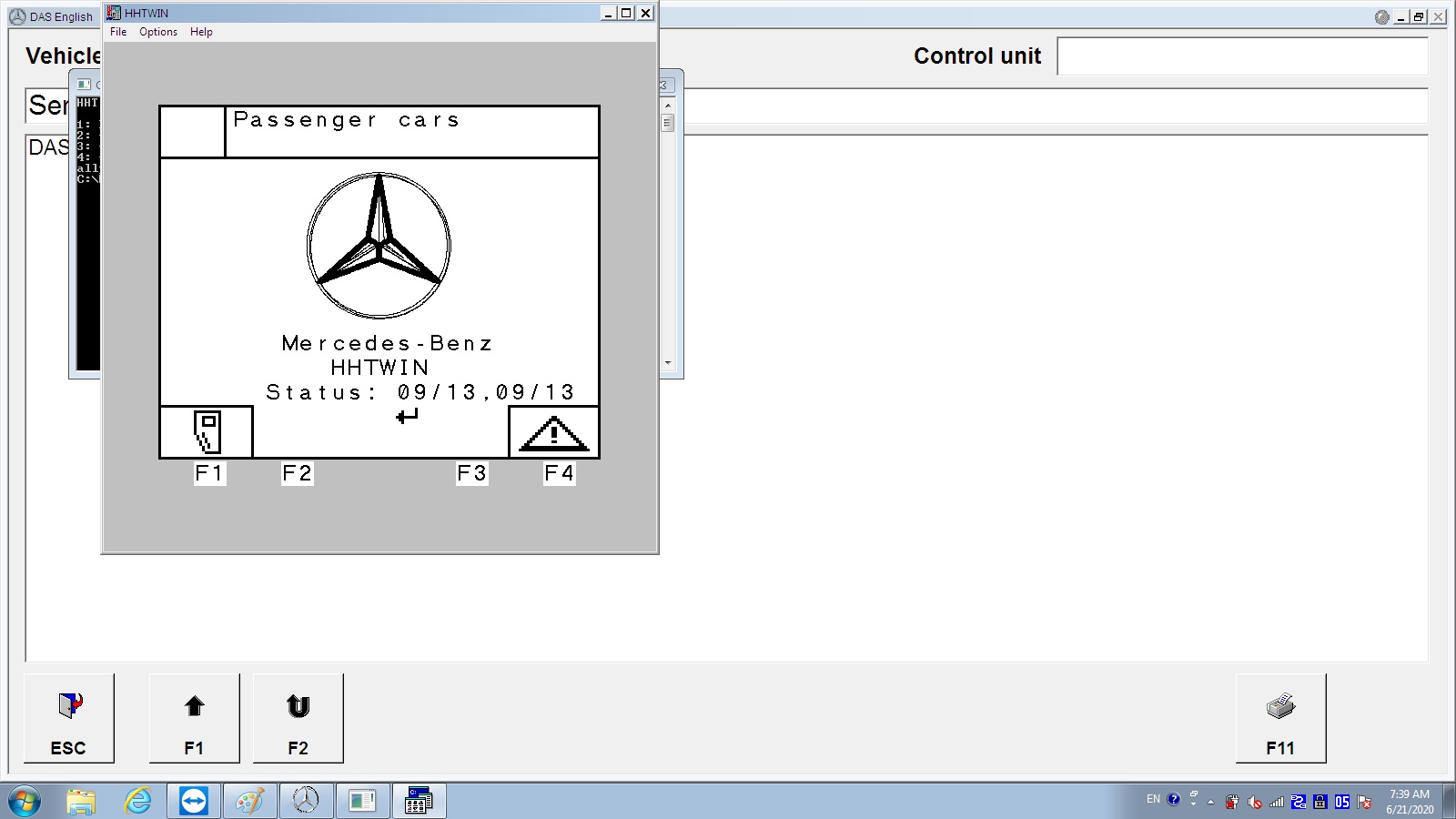
Task: Click the power plug tray icon
Action: click(1232, 802)
